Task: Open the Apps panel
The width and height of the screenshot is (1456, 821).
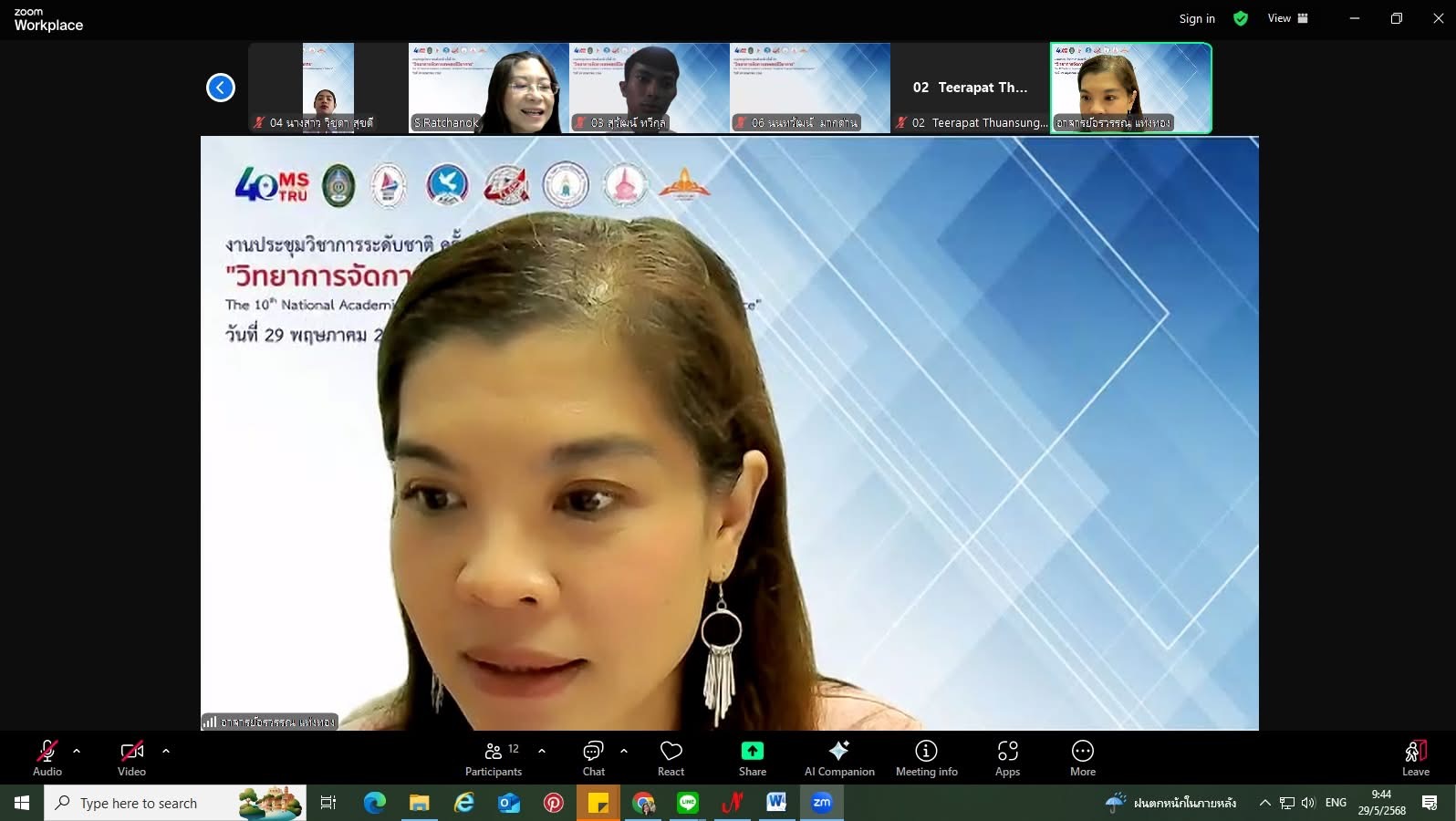Action: pos(1007,758)
